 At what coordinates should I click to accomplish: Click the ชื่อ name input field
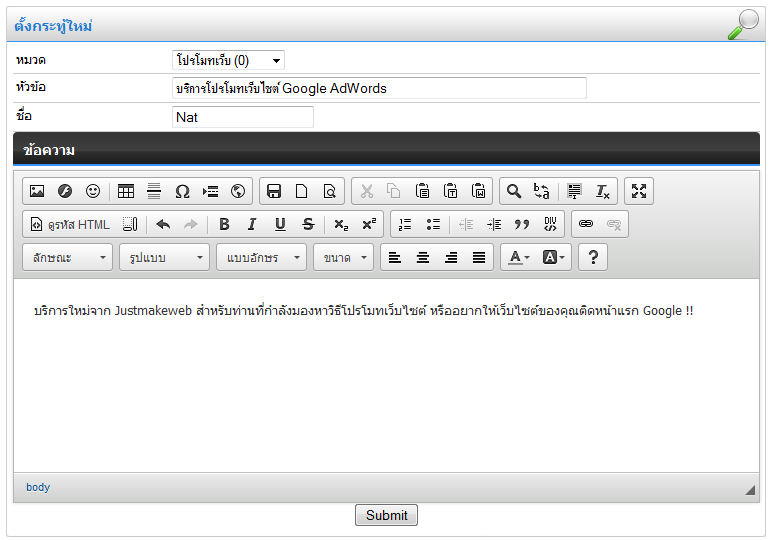pyautogui.click(x=243, y=117)
